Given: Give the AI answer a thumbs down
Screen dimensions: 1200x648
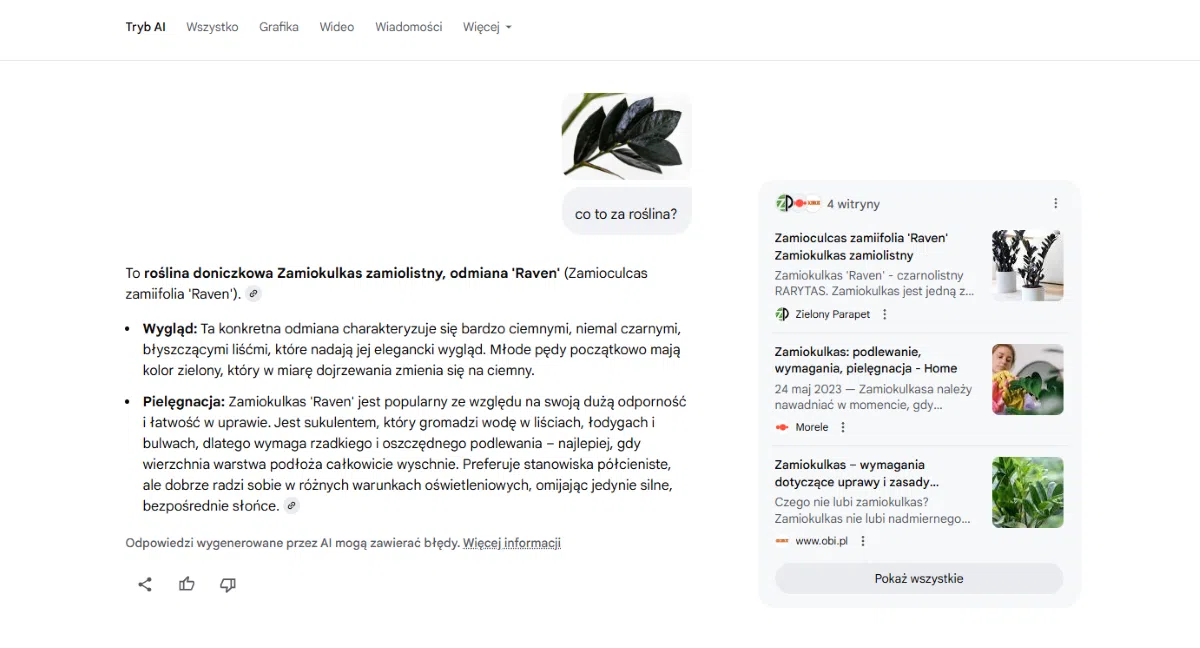Looking at the screenshot, I should (227, 584).
